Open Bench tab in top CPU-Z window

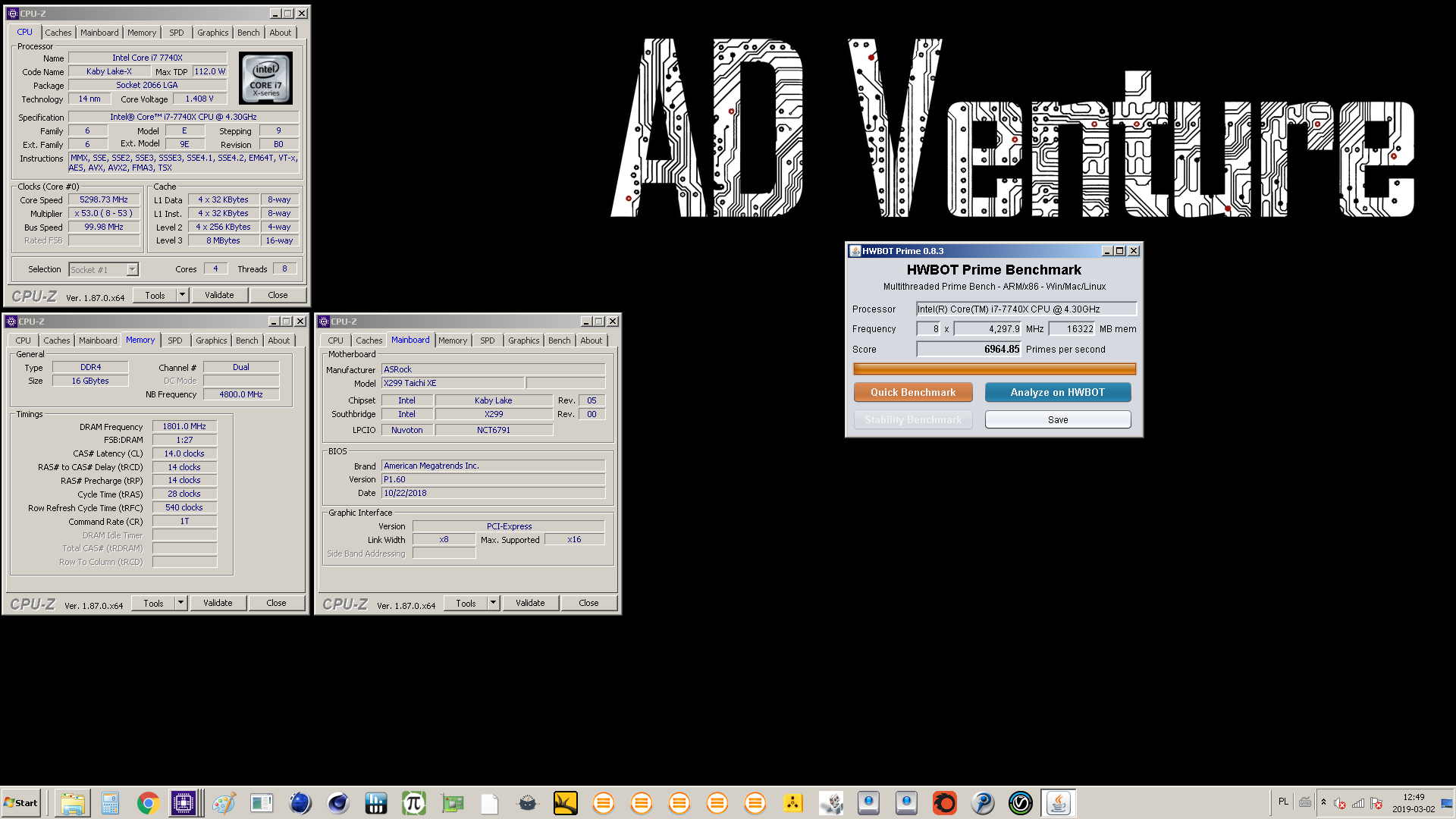point(248,33)
